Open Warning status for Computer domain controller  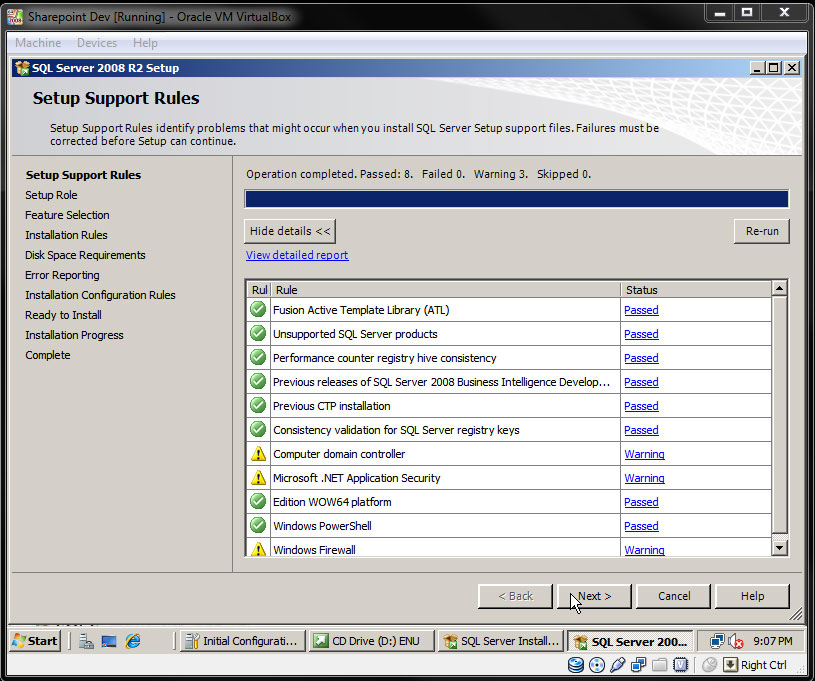tap(644, 454)
